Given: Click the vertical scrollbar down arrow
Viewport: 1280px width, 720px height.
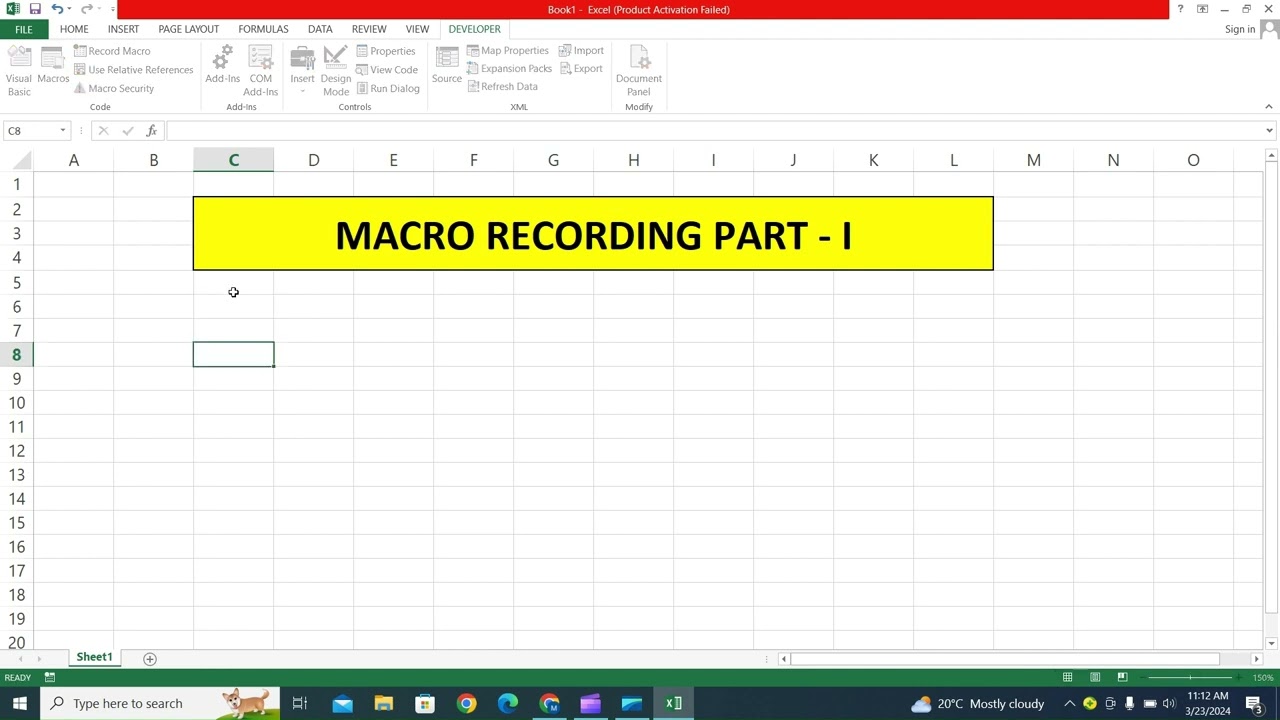Looking at the screenshot, I should tap(1271, 643).
